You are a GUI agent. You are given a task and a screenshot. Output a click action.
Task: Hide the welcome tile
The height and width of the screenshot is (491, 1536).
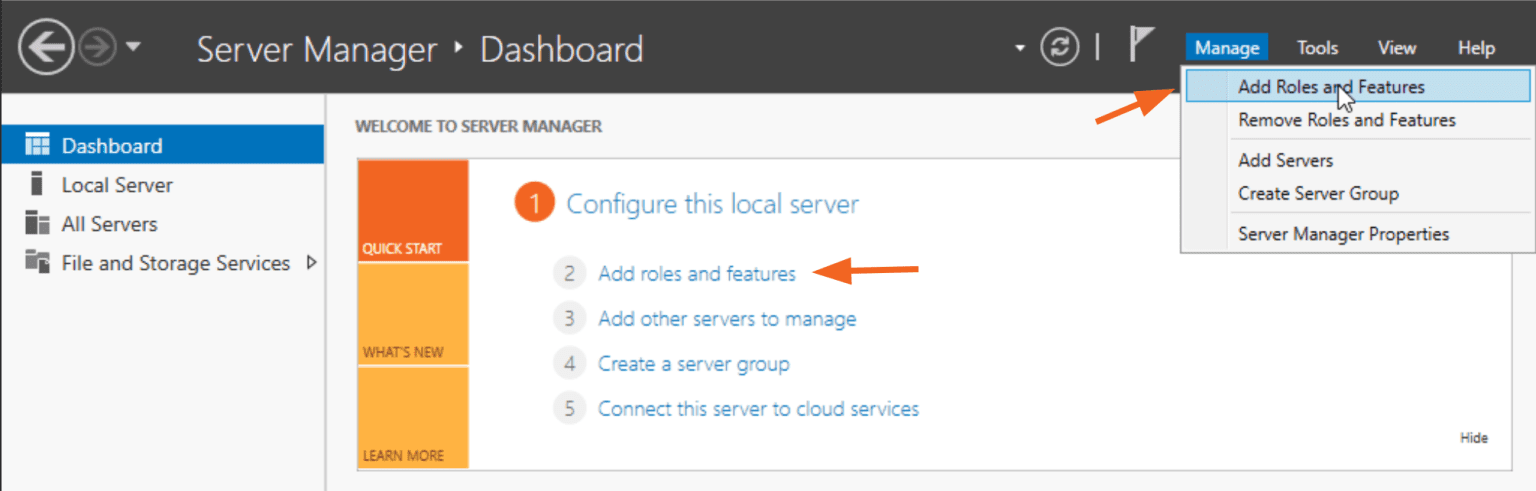(x=1473, y=438)
